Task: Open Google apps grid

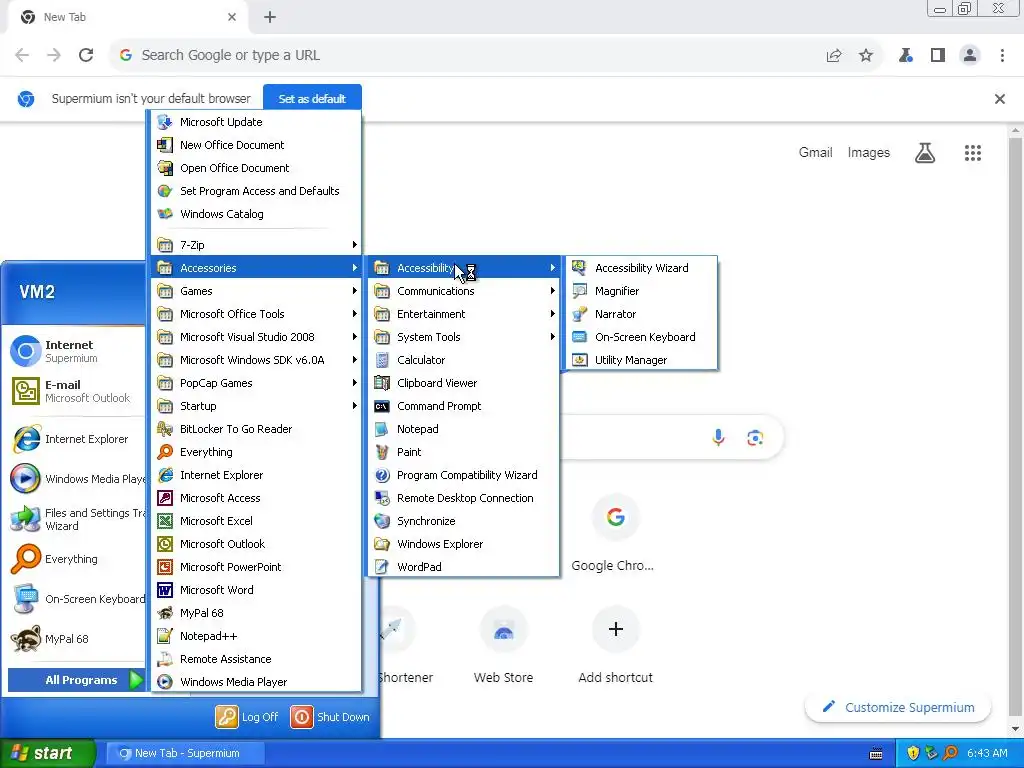Action: coord(972,153)
